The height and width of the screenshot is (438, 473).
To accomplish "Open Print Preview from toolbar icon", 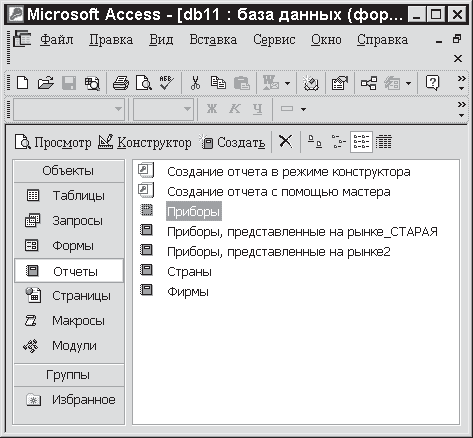I will click(x=144, y=83).
